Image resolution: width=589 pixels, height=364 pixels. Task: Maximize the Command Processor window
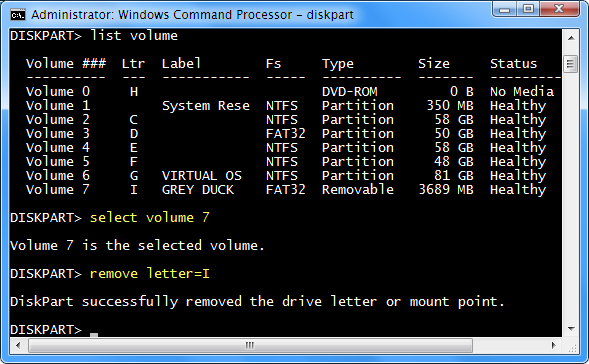click(x=528, y=9)
